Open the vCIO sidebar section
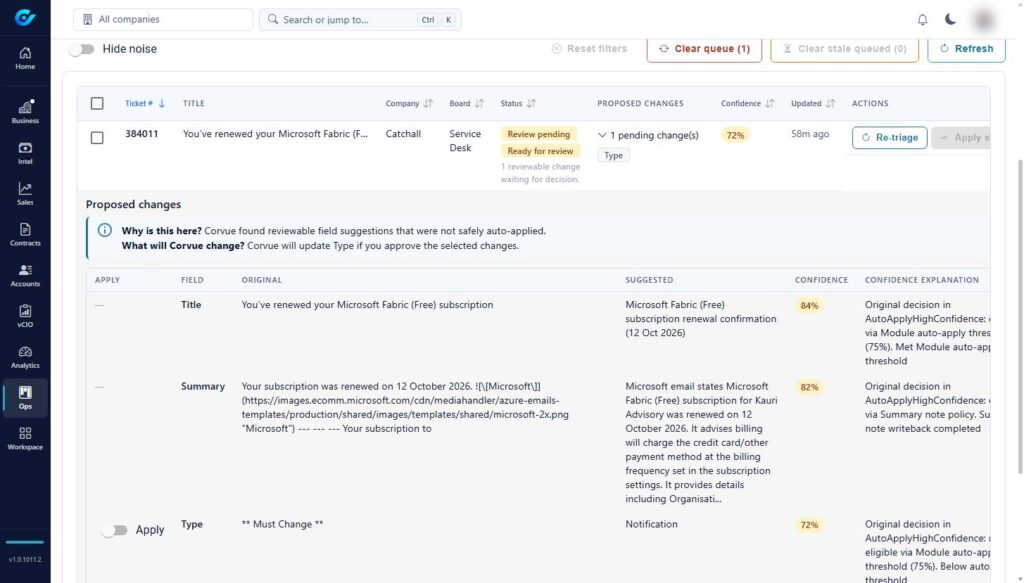The height and width of the screenshot is (583, 1024). 25,317
